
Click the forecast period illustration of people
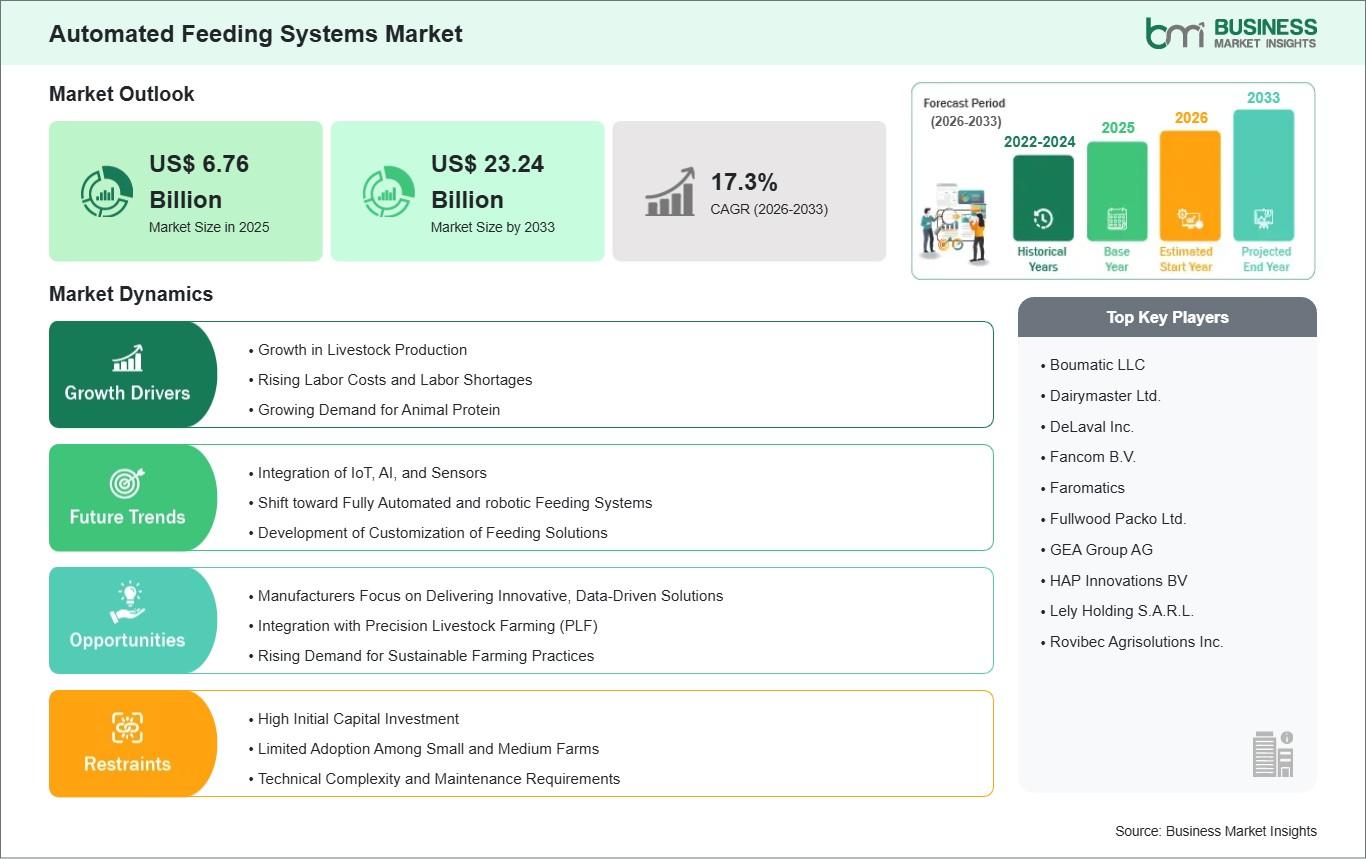(953, 223)
